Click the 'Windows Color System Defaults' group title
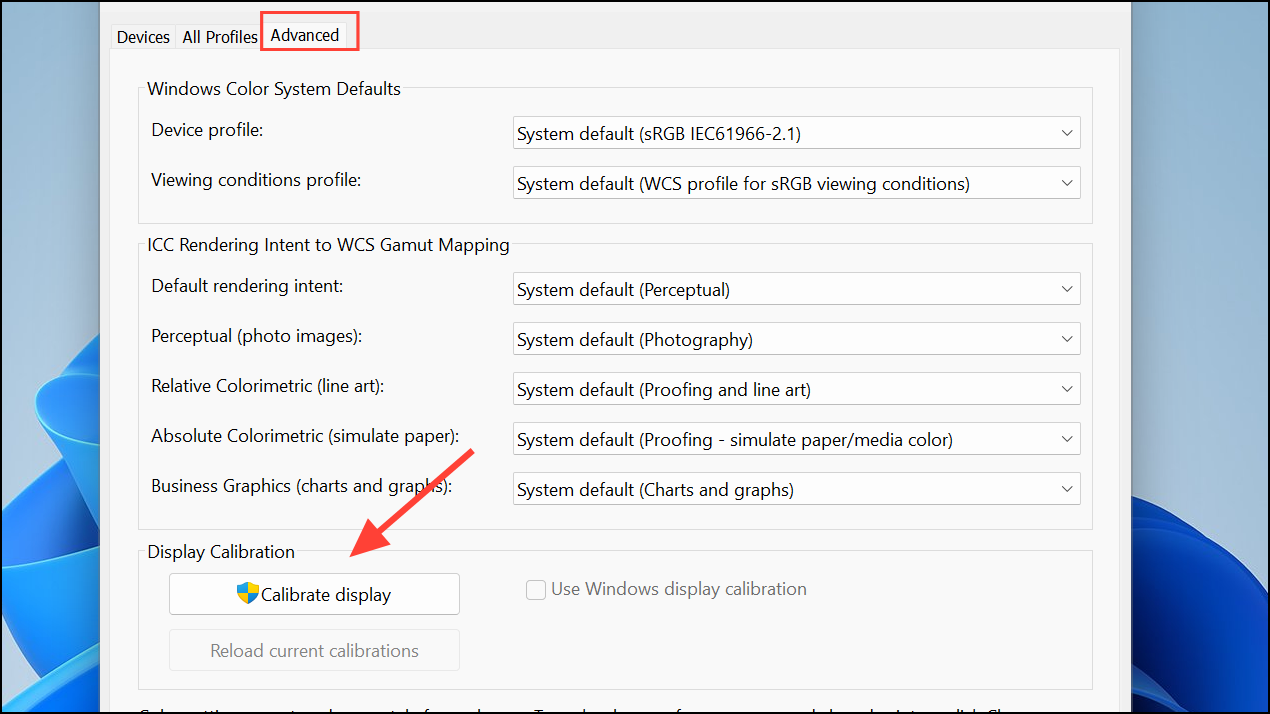Image resolution: width=1270 pixels, height=714 pixels. click(x=274, y=89)
